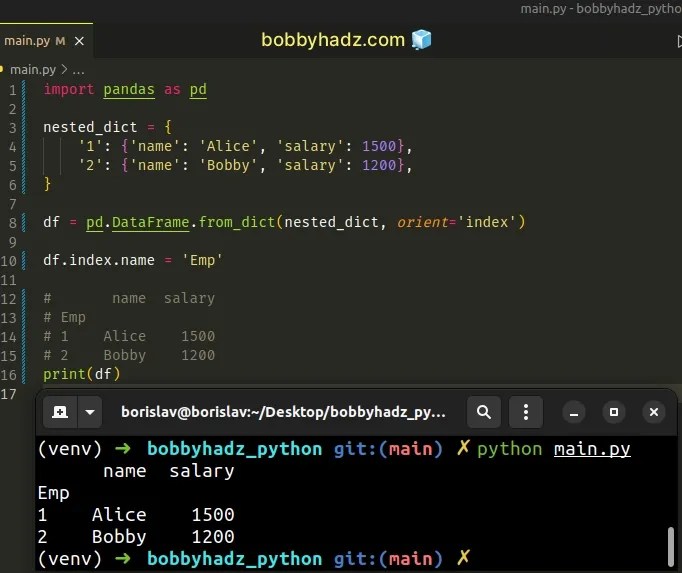682x573 pixels.
Task: Click comment '# Emp' on line 13
Action: 64,318
